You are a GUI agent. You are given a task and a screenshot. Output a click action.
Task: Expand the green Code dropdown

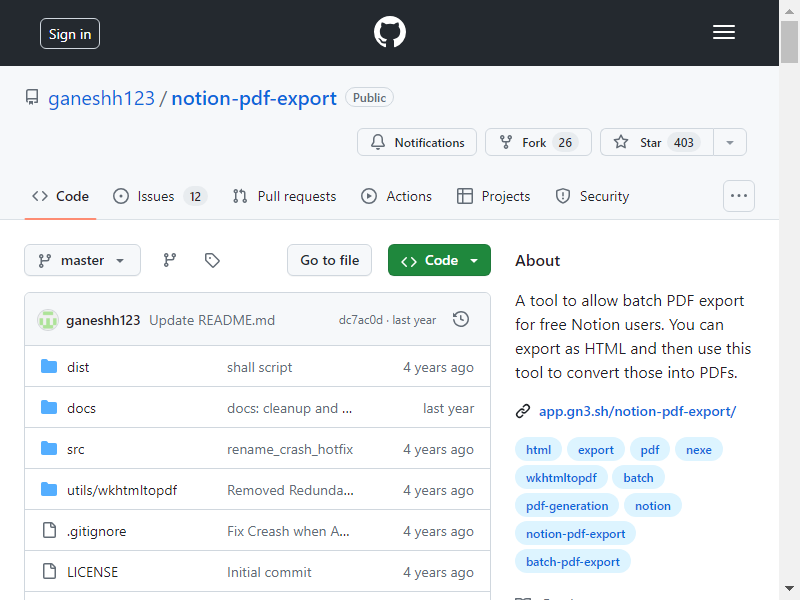pyautogui.click(x=439, y=260)
